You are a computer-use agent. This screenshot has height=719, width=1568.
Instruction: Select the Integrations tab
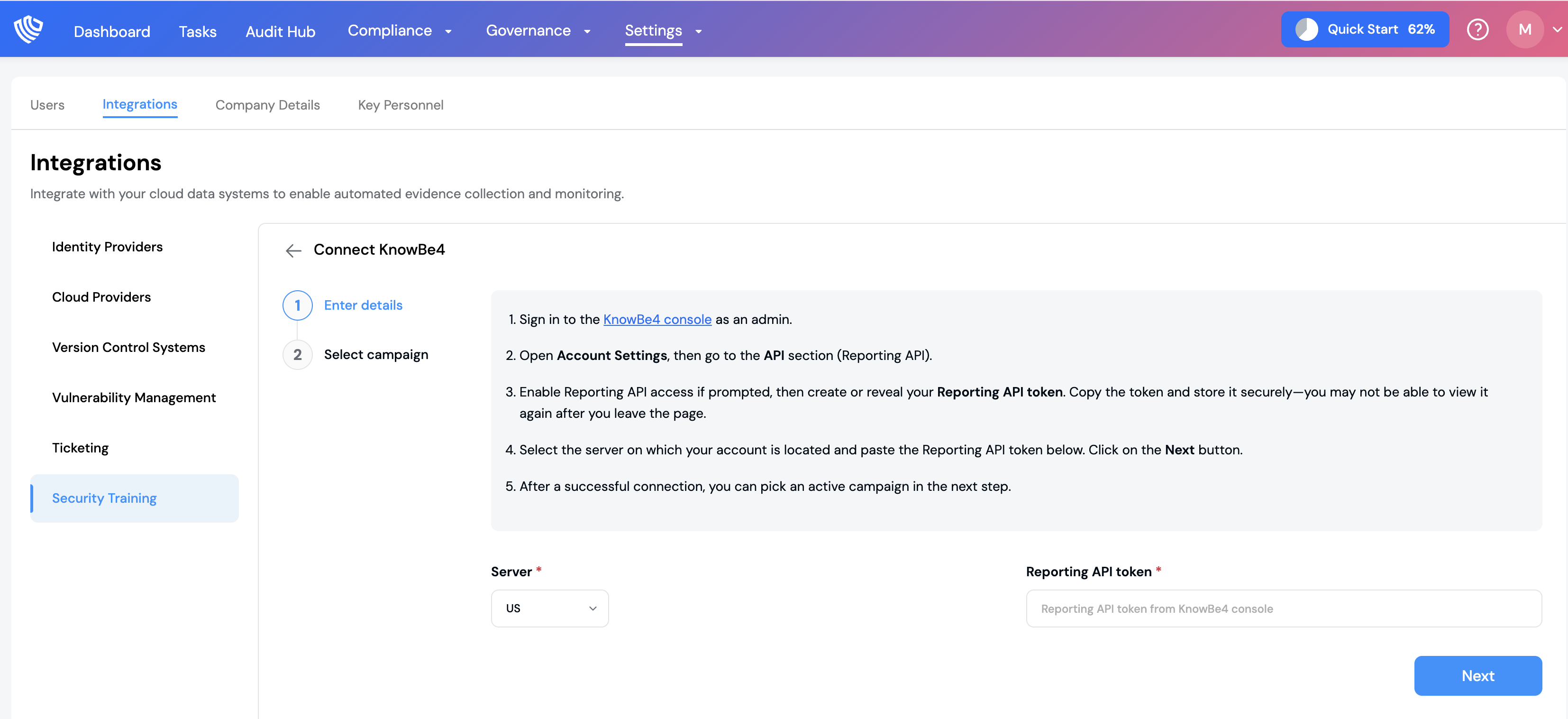140,104
